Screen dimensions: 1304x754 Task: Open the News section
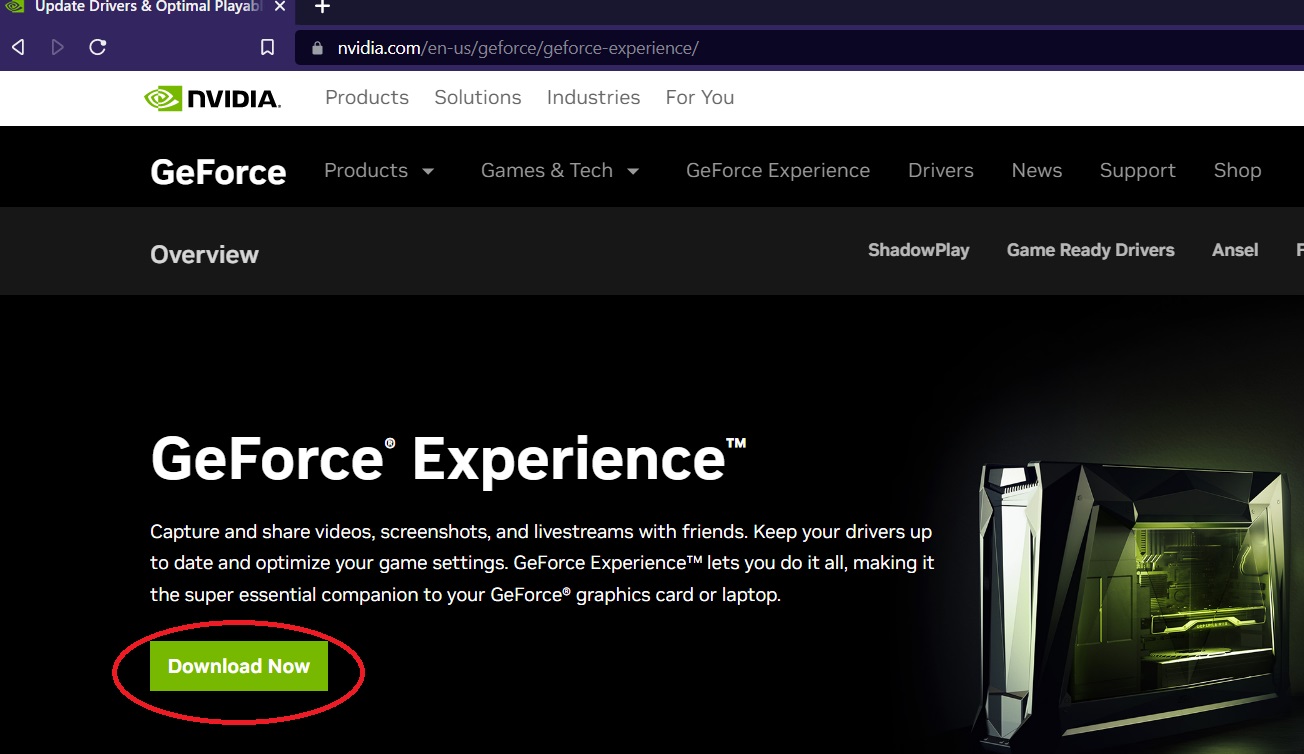1037,171
